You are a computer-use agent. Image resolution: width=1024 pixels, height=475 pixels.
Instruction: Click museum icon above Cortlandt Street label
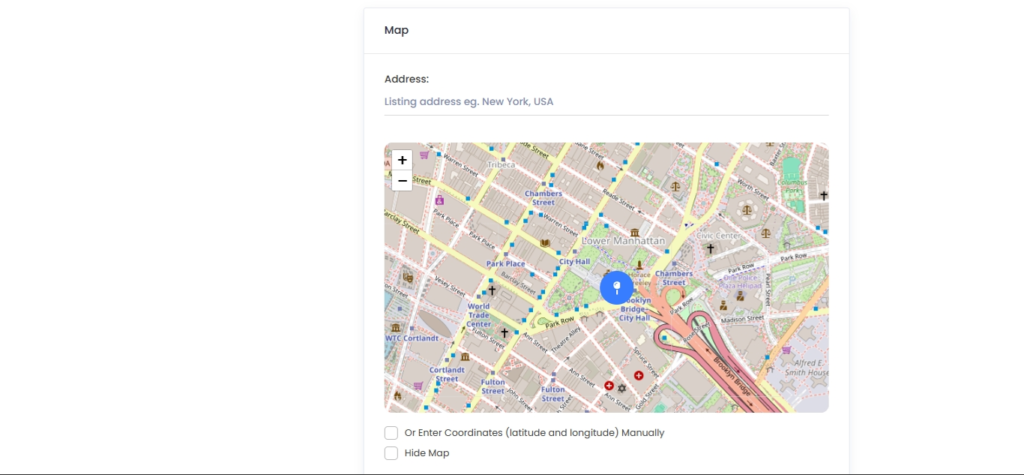pos(465,357)
